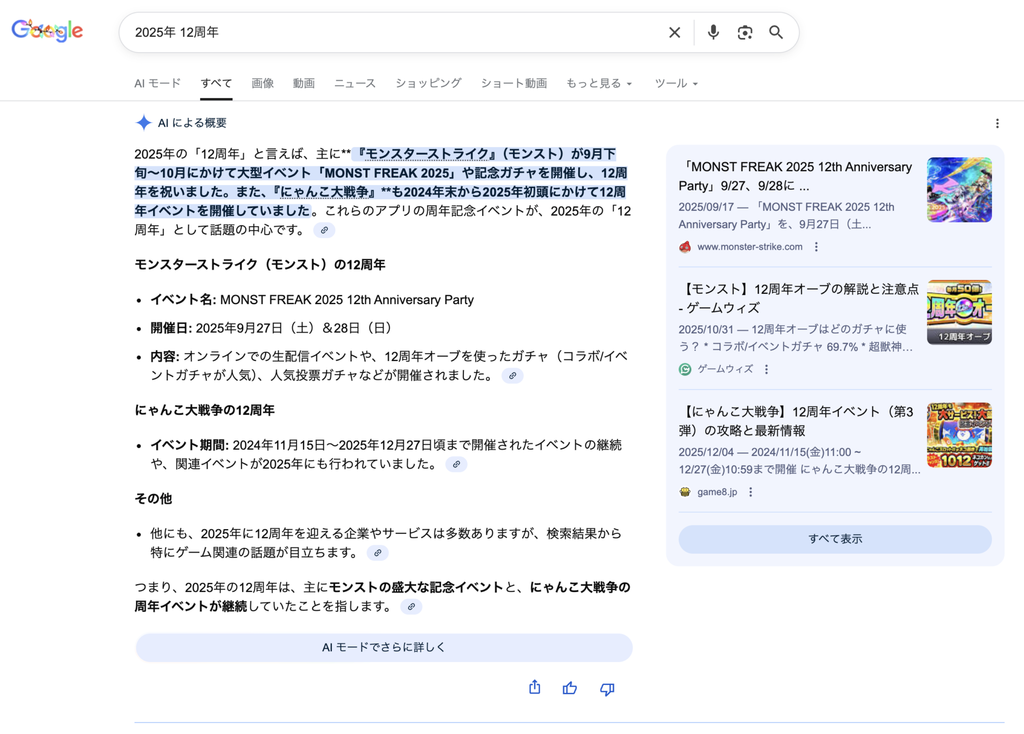Open the ツール dropdown
1024x734 pixels.
click(675, 84)
